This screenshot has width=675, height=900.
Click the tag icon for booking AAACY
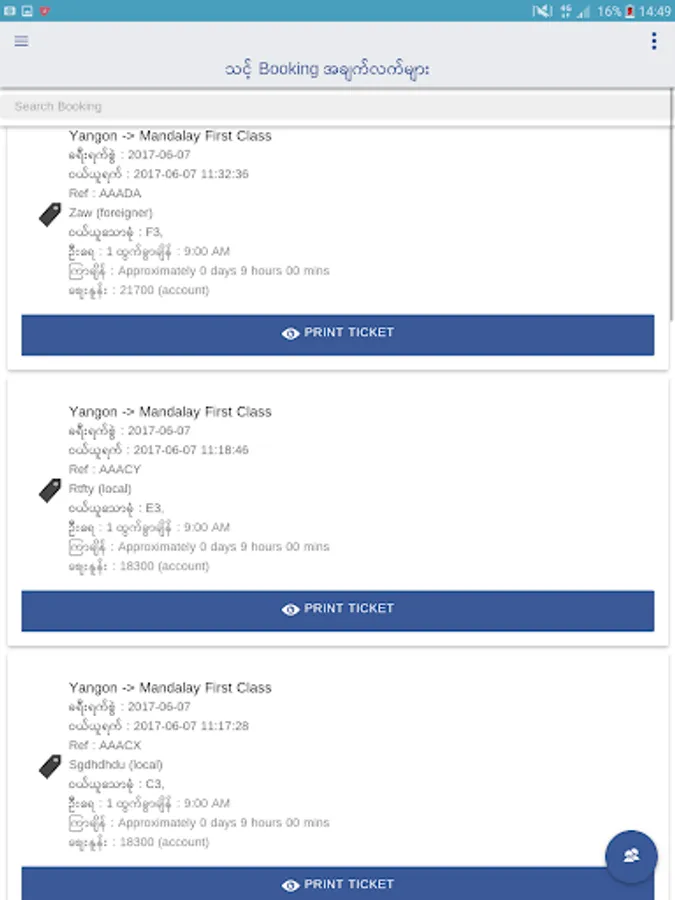pyautogui.click(x=50, y=490)
